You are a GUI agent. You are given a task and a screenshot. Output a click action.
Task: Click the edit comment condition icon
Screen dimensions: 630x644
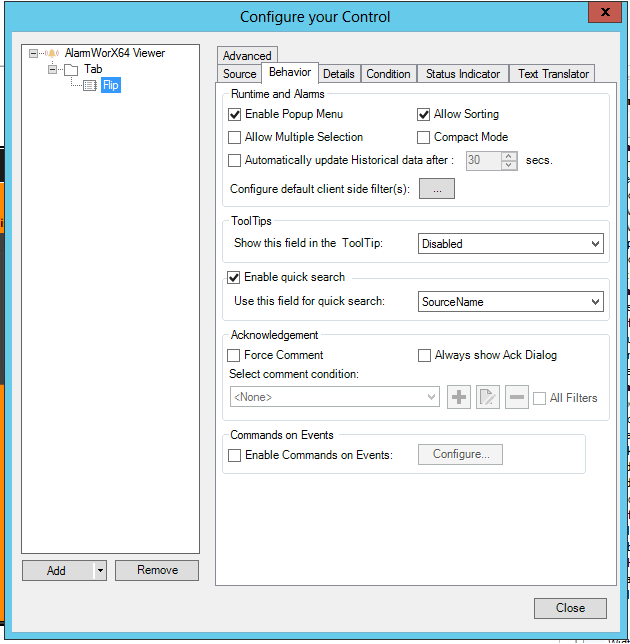487,398
